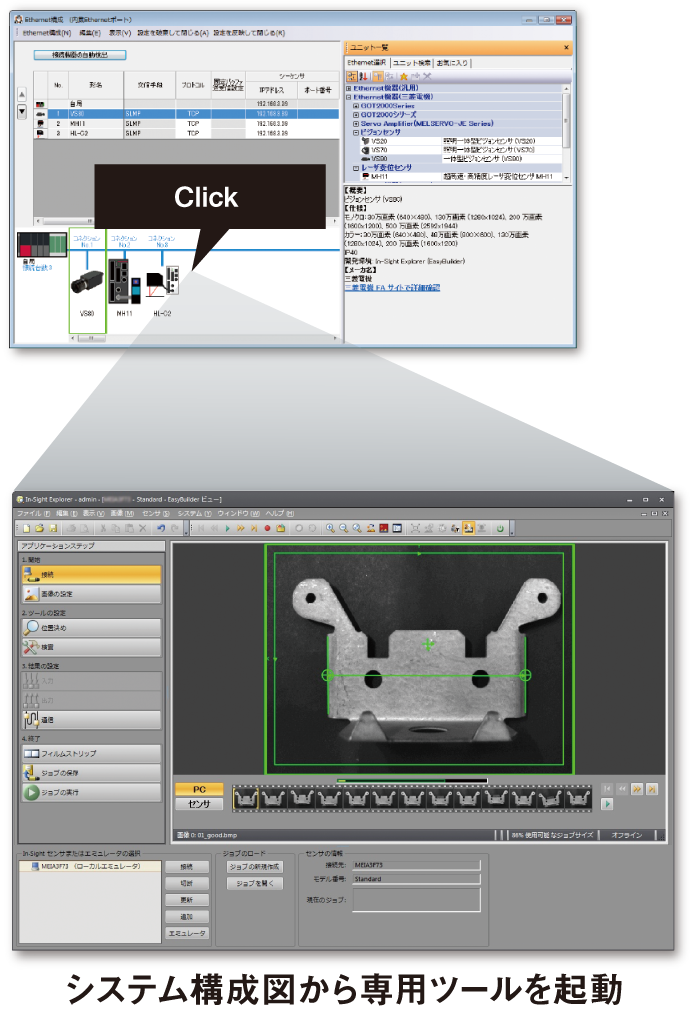Select the 接続 application step
This screenshot has height=1010, width=690.
(91, 575)
